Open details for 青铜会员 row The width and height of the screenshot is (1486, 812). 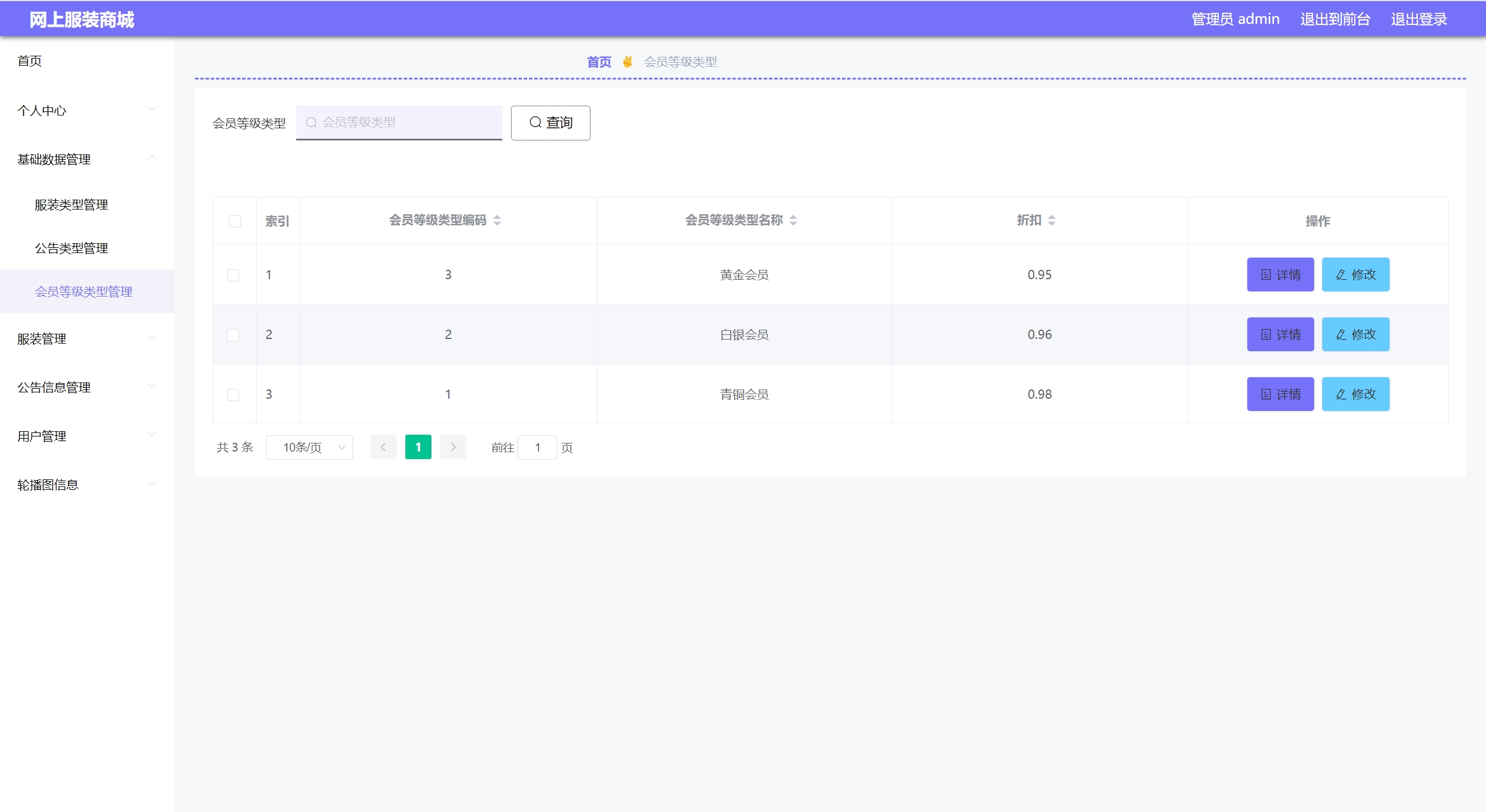(1280, 394)
